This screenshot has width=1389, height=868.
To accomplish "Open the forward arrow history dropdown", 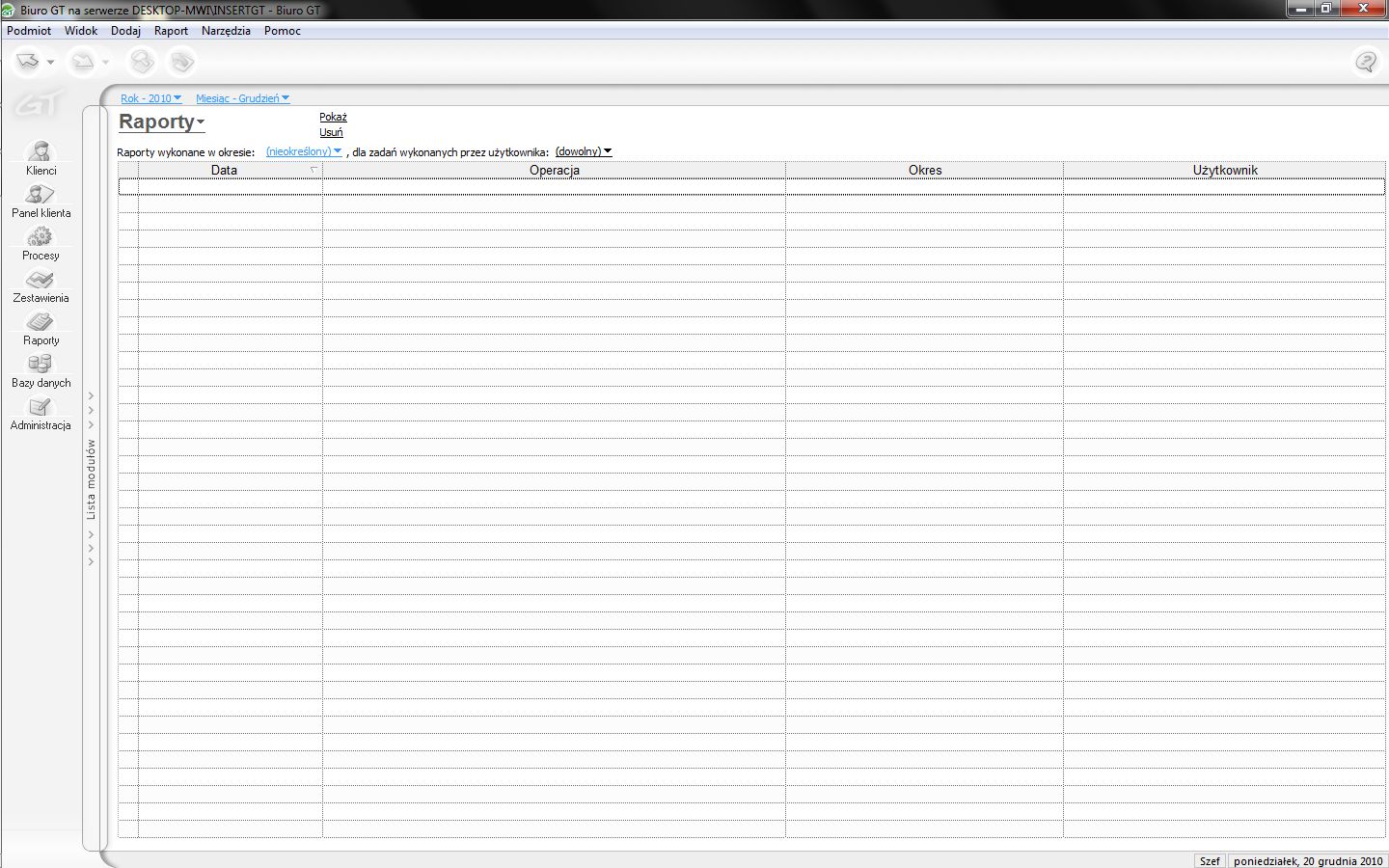I will 105,63.
